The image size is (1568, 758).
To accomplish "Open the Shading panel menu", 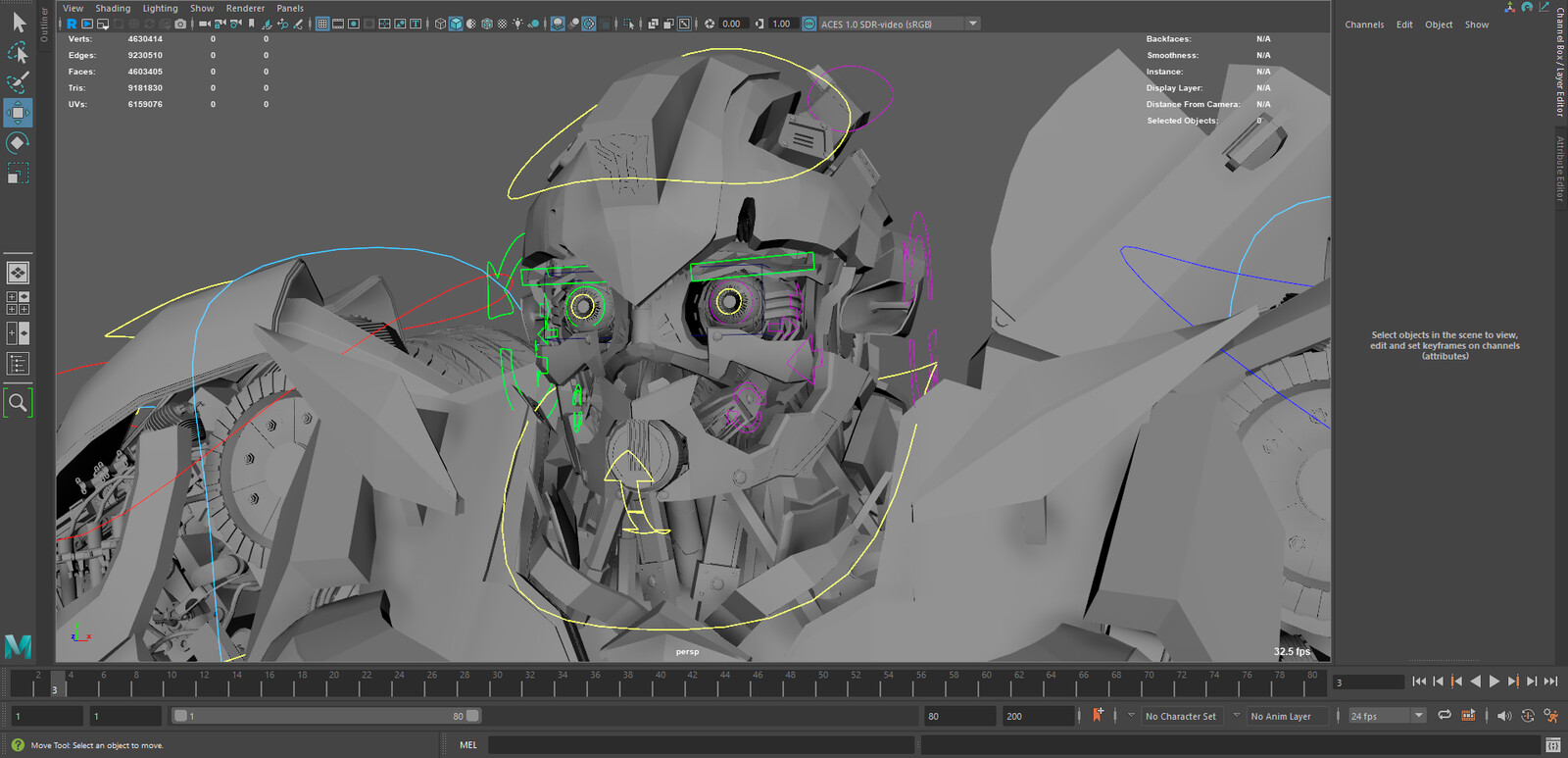I will (x=113, y=8).
